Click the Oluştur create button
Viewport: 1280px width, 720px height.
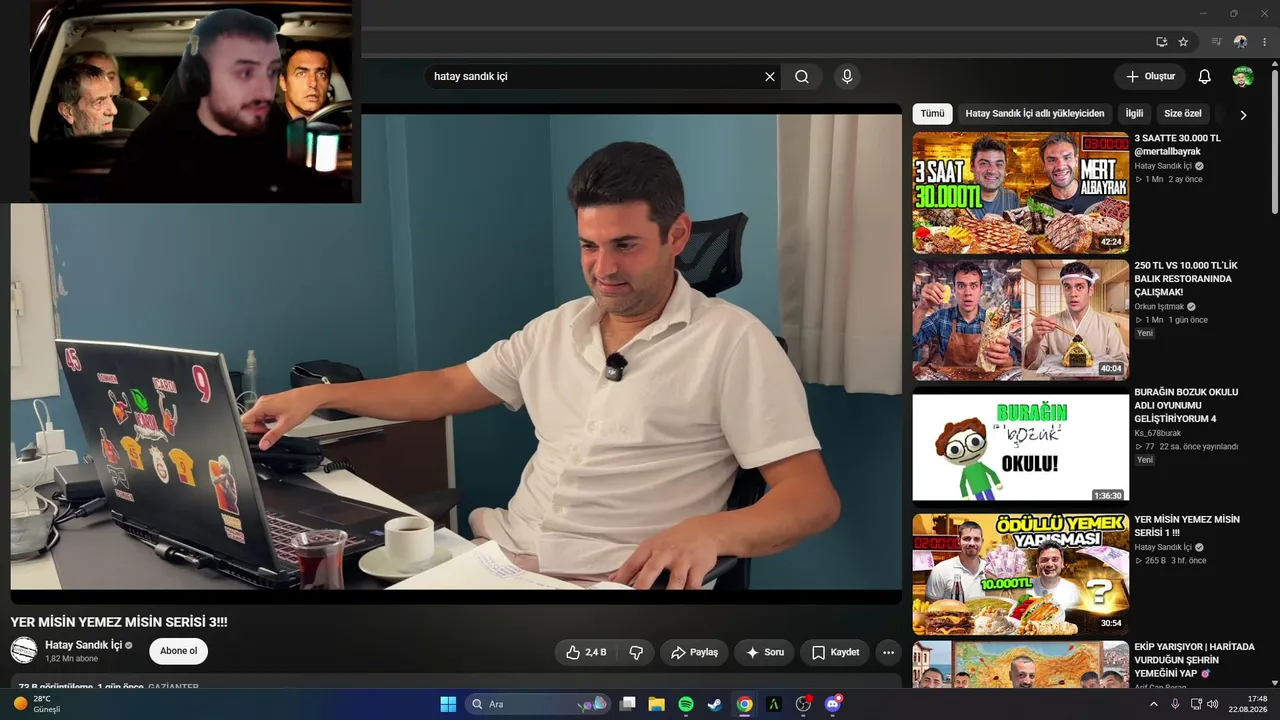point(1150,77)
